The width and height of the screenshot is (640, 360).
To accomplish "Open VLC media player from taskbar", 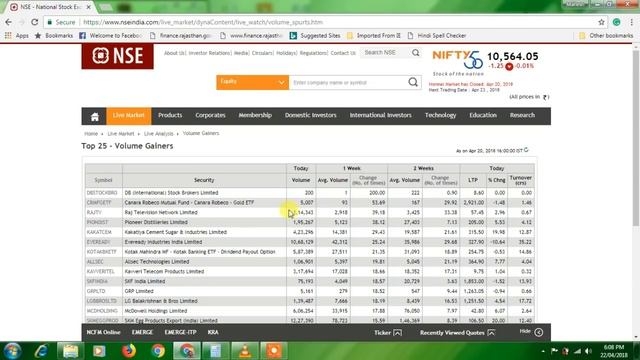I will pos(245,351).
